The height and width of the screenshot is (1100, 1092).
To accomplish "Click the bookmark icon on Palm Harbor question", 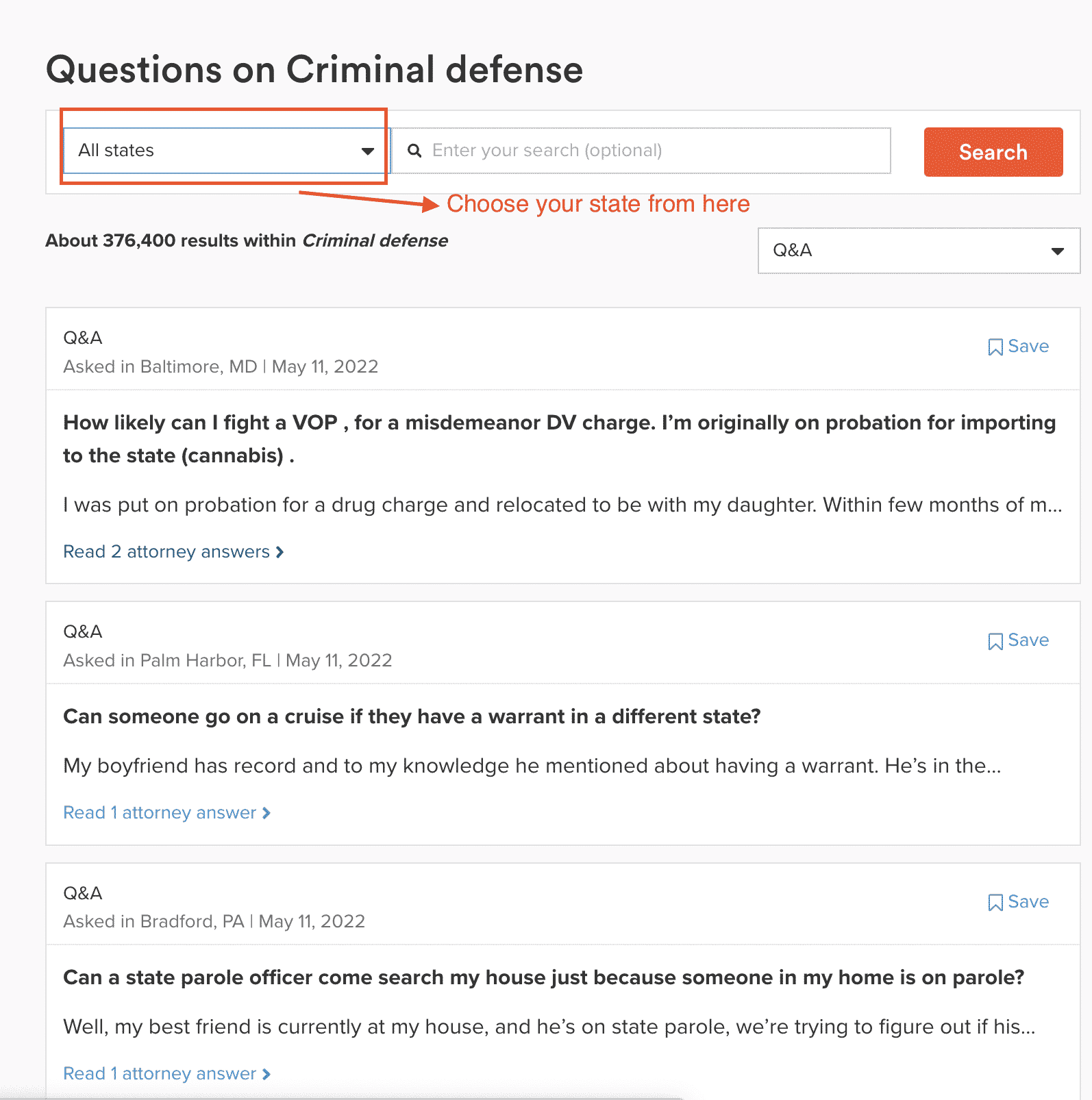I will (995, 641).
